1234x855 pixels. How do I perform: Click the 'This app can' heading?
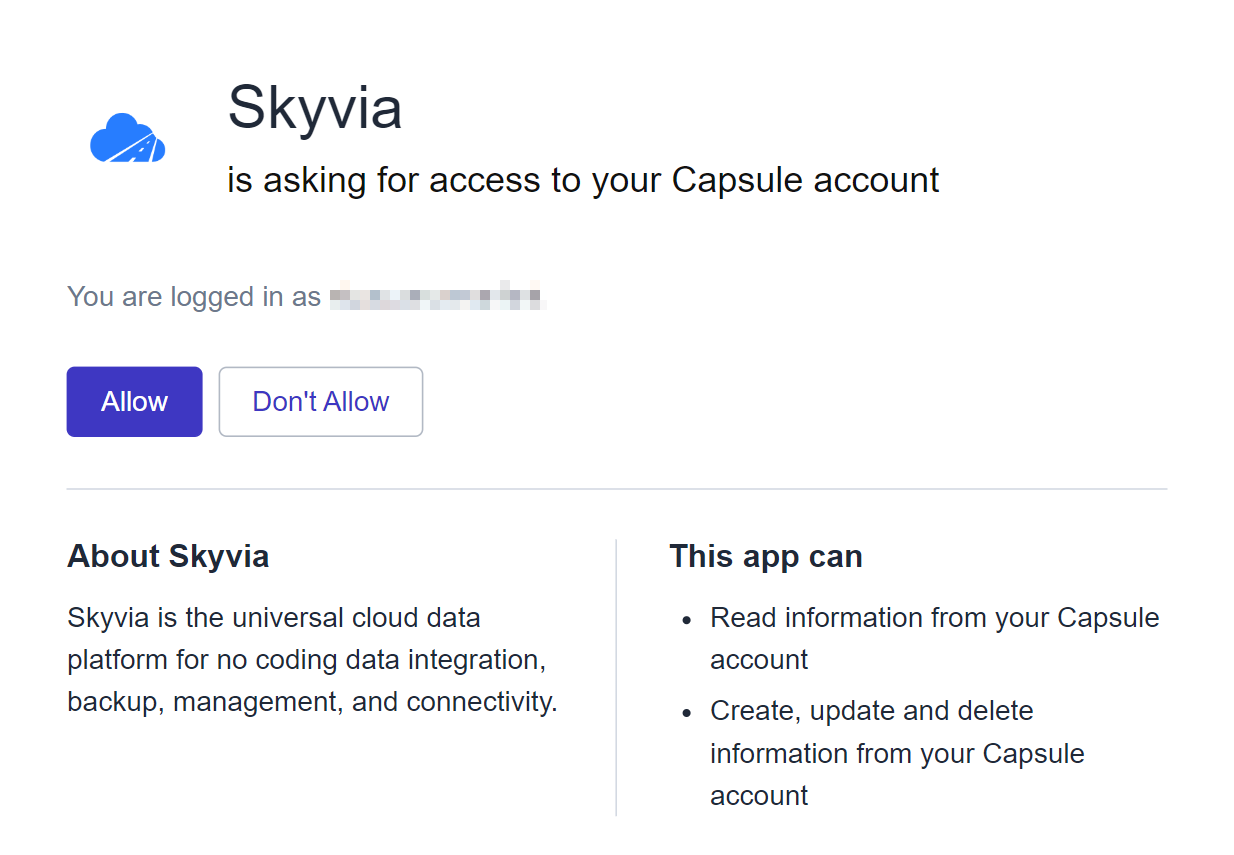click(766, 556)
